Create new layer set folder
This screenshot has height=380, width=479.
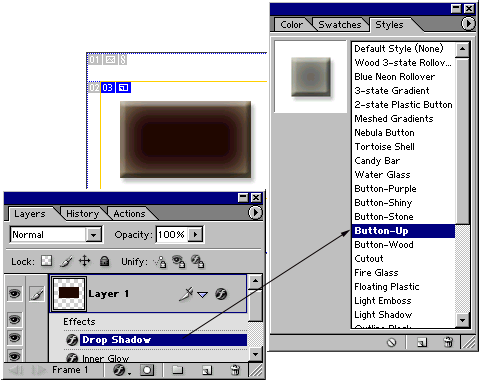(177, 370)
